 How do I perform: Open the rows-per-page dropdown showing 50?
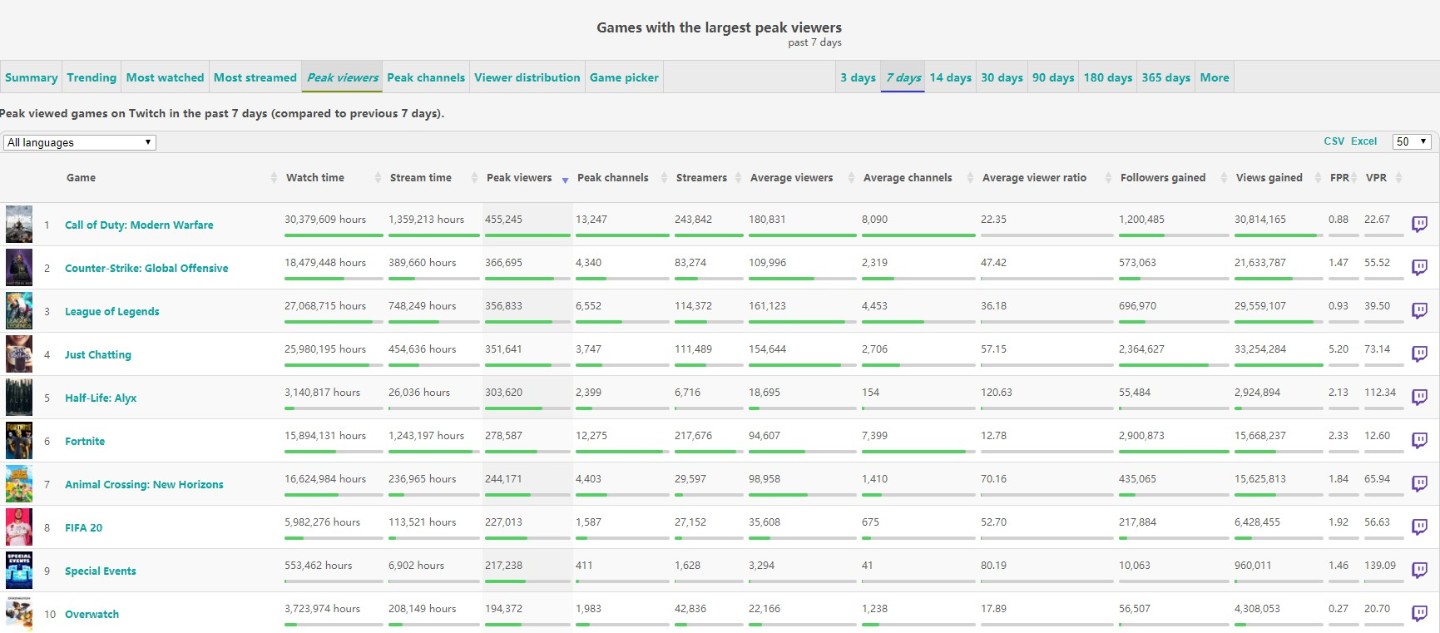click(x=1412, y=142)
